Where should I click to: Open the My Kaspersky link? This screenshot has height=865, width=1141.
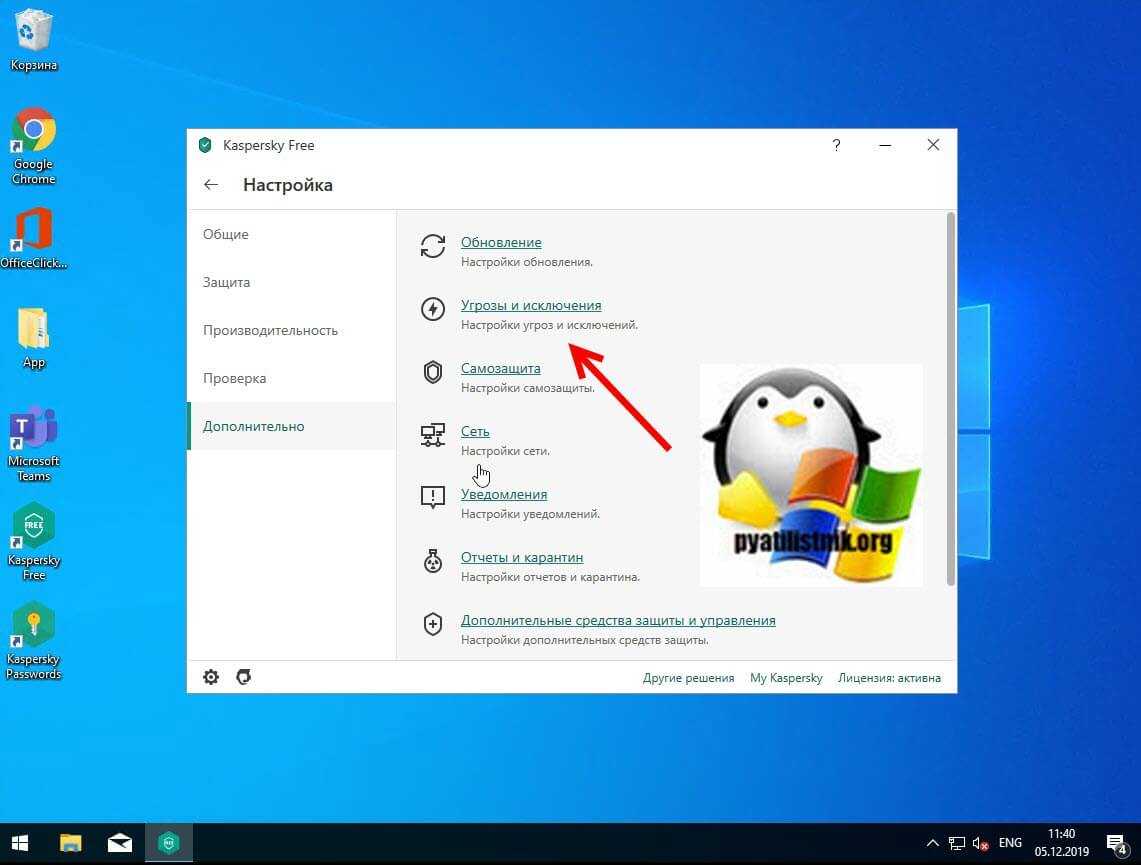pos(786,678)
